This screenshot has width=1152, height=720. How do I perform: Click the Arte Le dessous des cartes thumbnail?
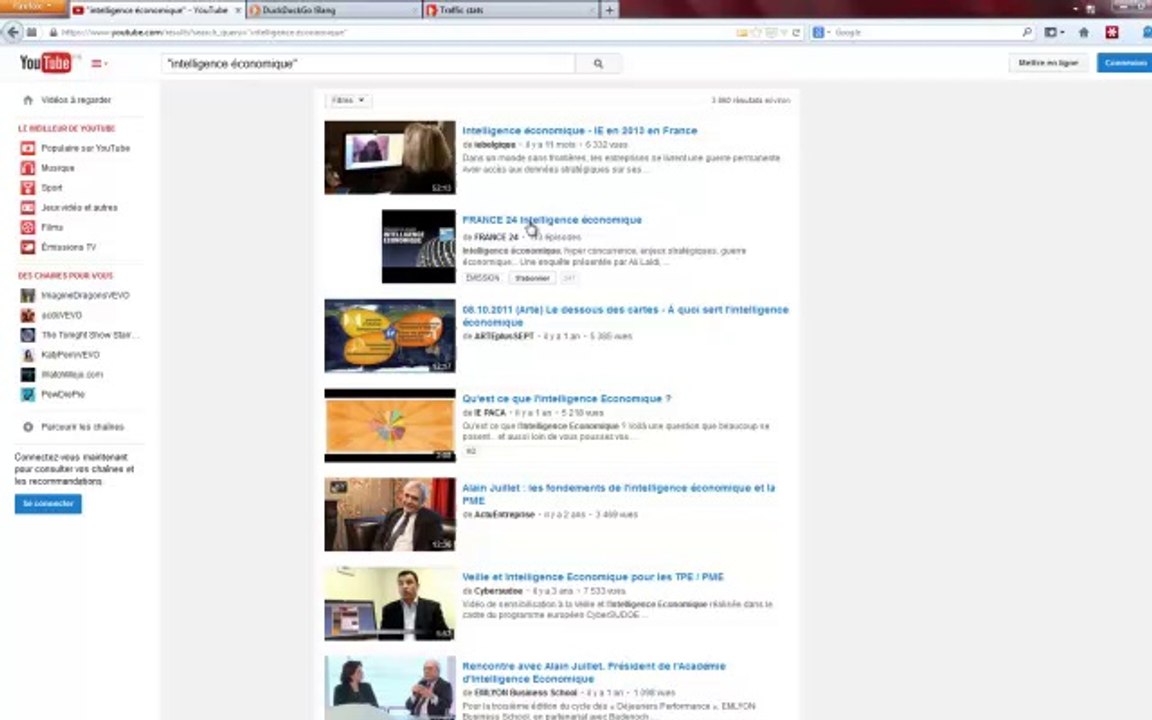(390, 336)
